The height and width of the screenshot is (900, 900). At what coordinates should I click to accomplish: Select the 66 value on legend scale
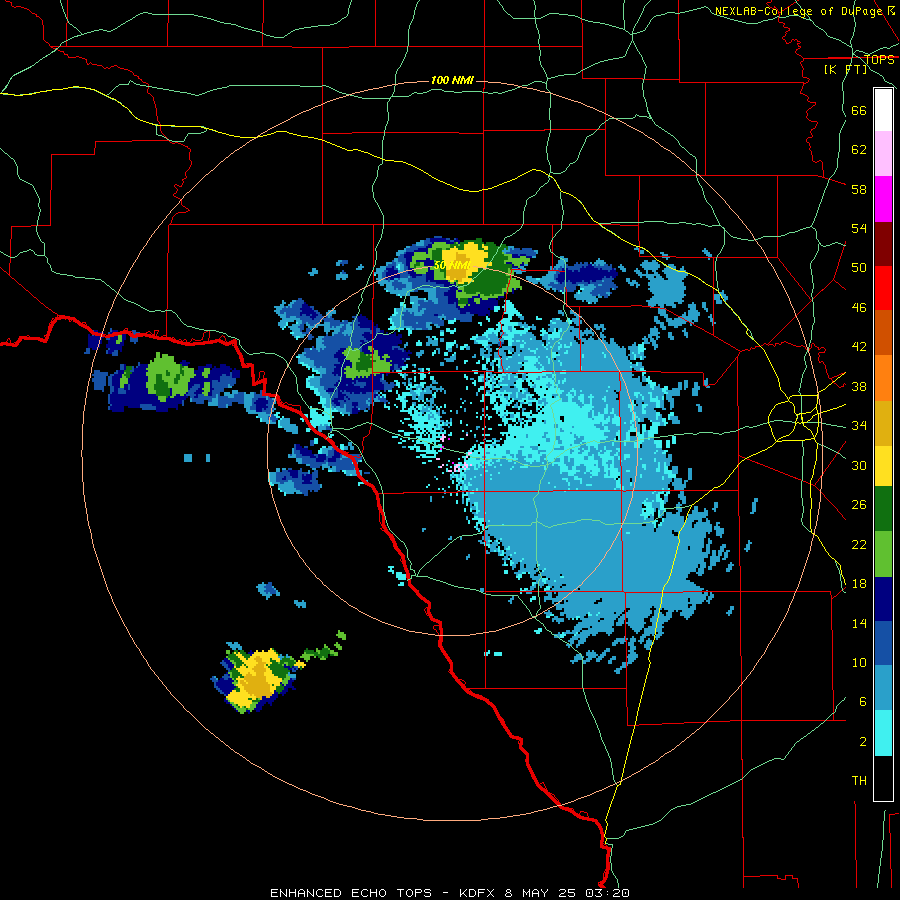click(859, 110)
